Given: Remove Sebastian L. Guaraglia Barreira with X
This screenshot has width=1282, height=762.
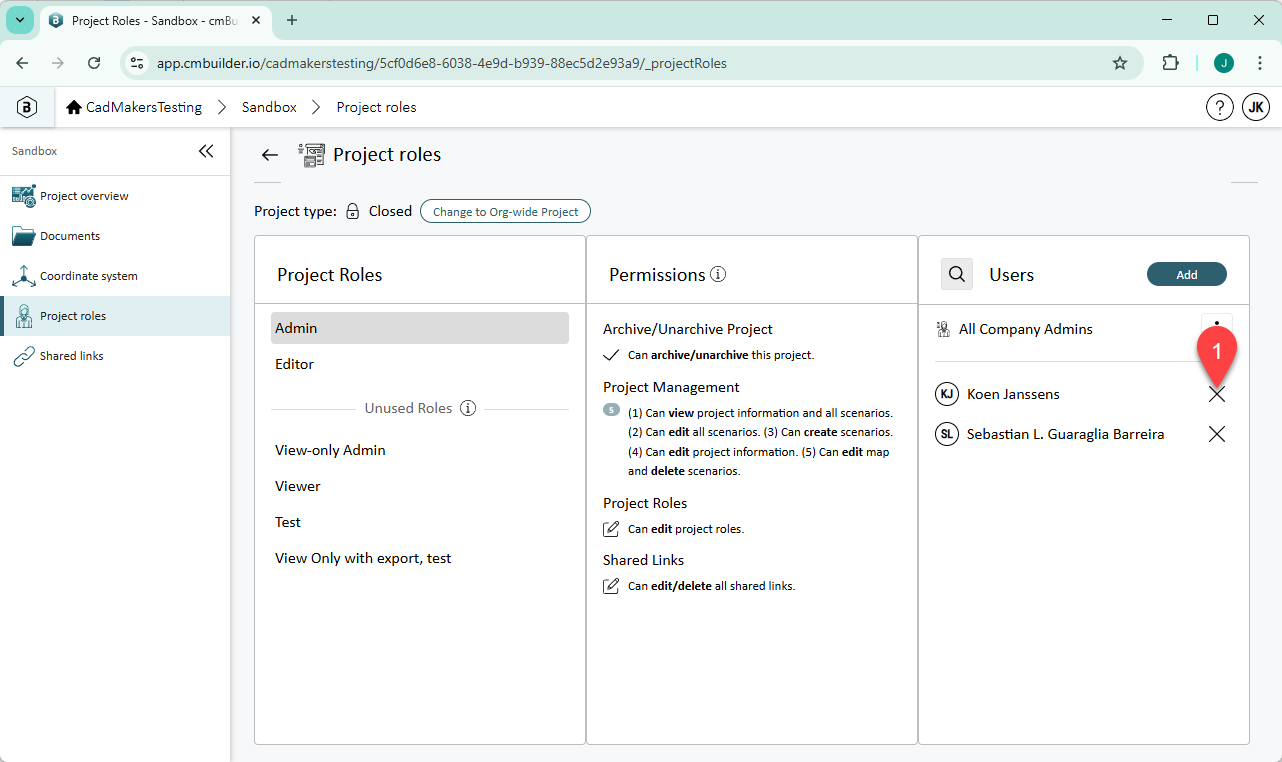Looking at the screenshot, I should [1217, 434].
